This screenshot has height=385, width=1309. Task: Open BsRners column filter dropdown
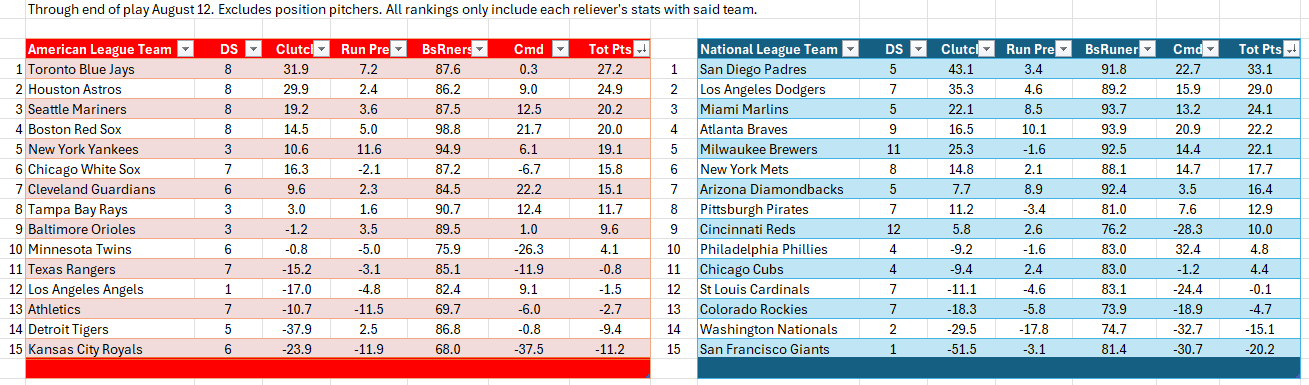(x=477, y=49)
